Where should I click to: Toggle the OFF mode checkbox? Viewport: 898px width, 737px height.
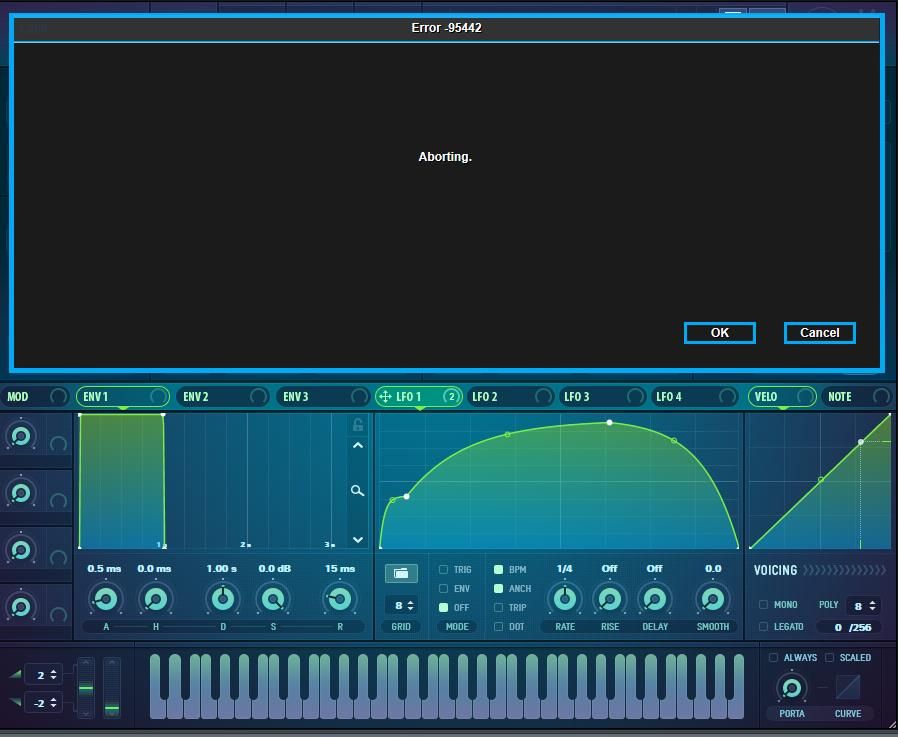tap(443, 607)
